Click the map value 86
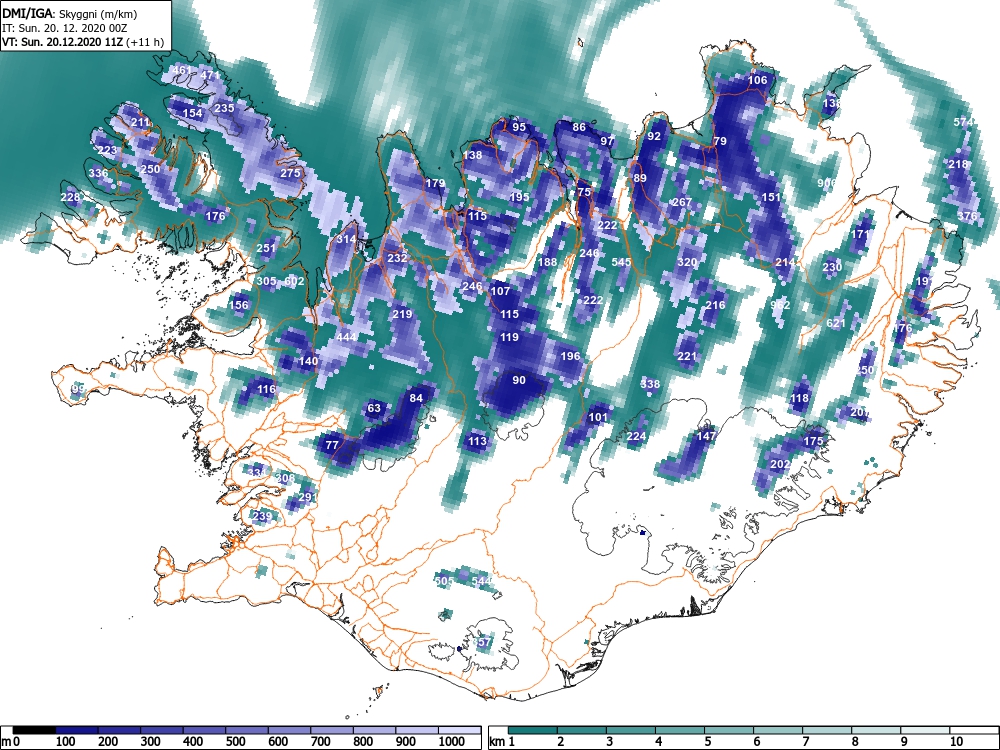 [579, 128]
